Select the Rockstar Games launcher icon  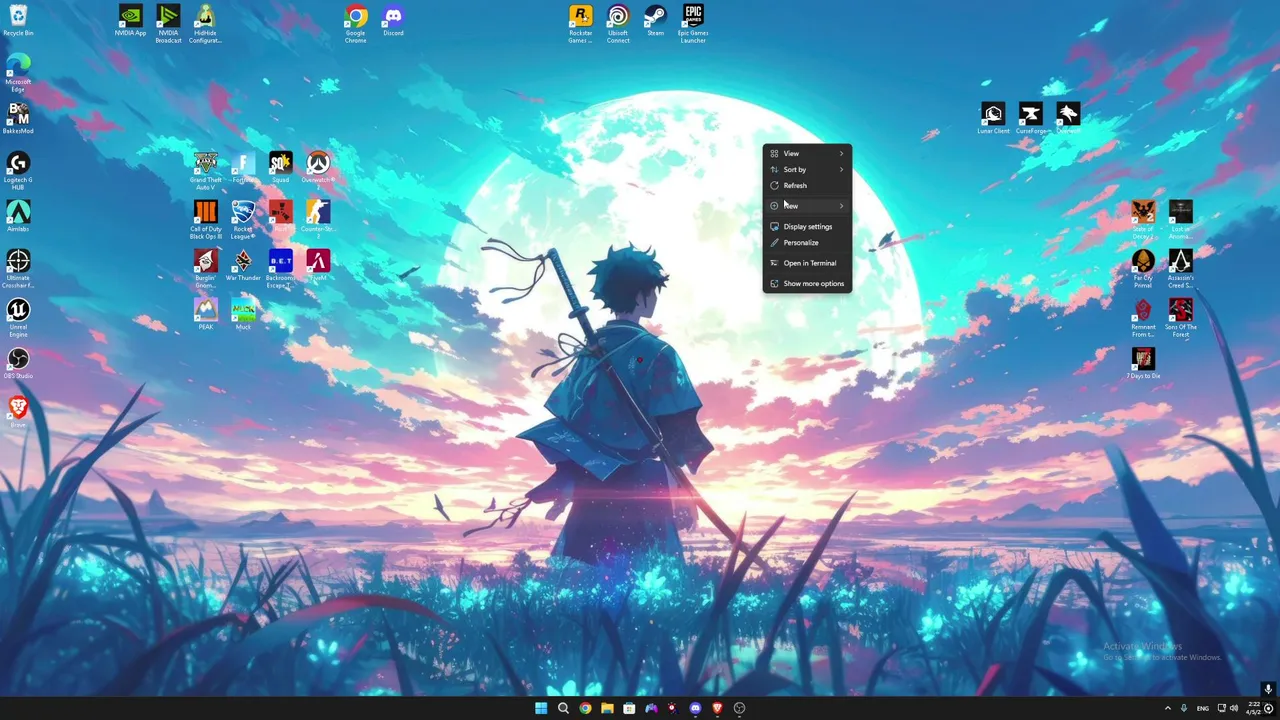(580, 24)
